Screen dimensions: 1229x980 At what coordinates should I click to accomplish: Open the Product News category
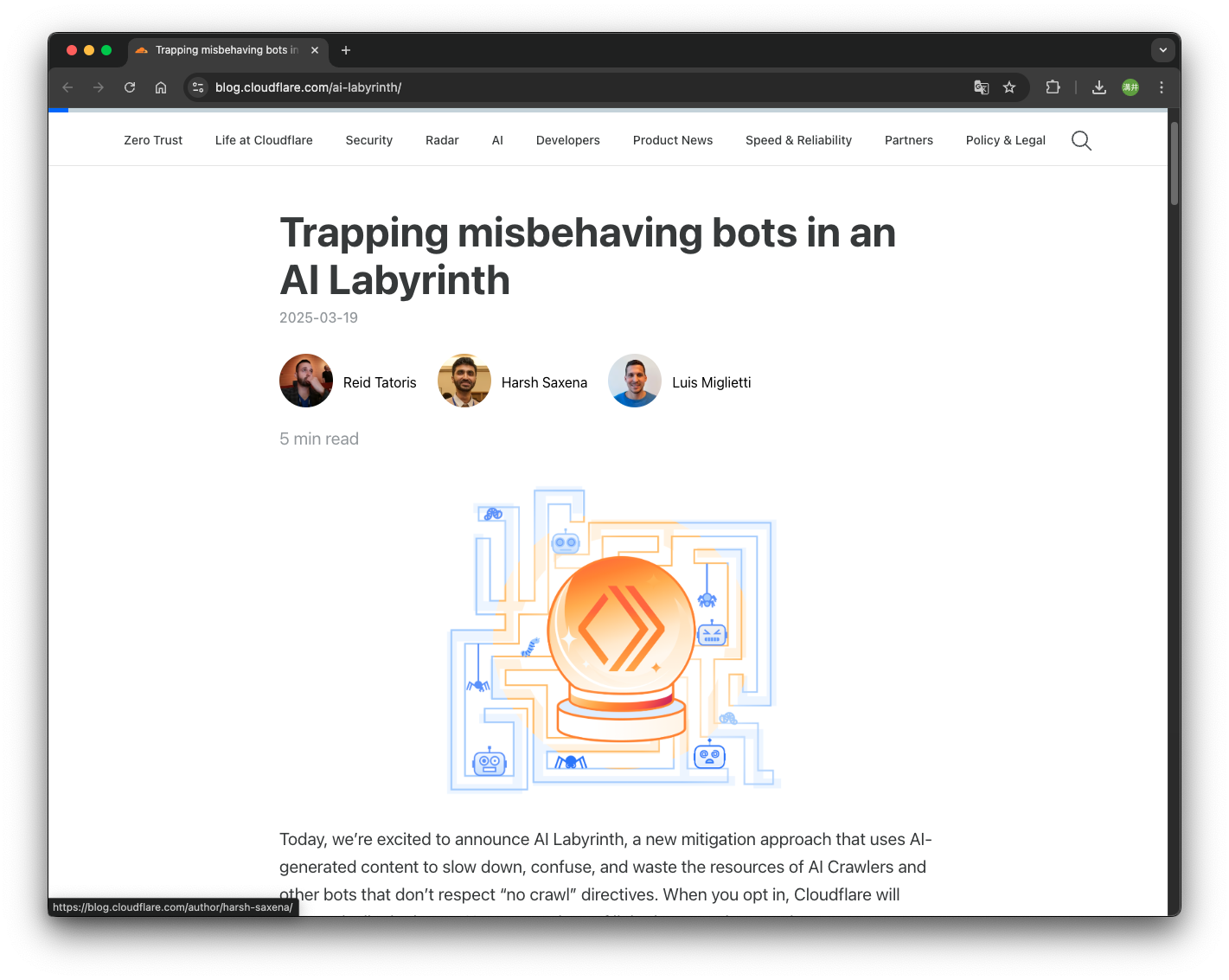(673, 140)
